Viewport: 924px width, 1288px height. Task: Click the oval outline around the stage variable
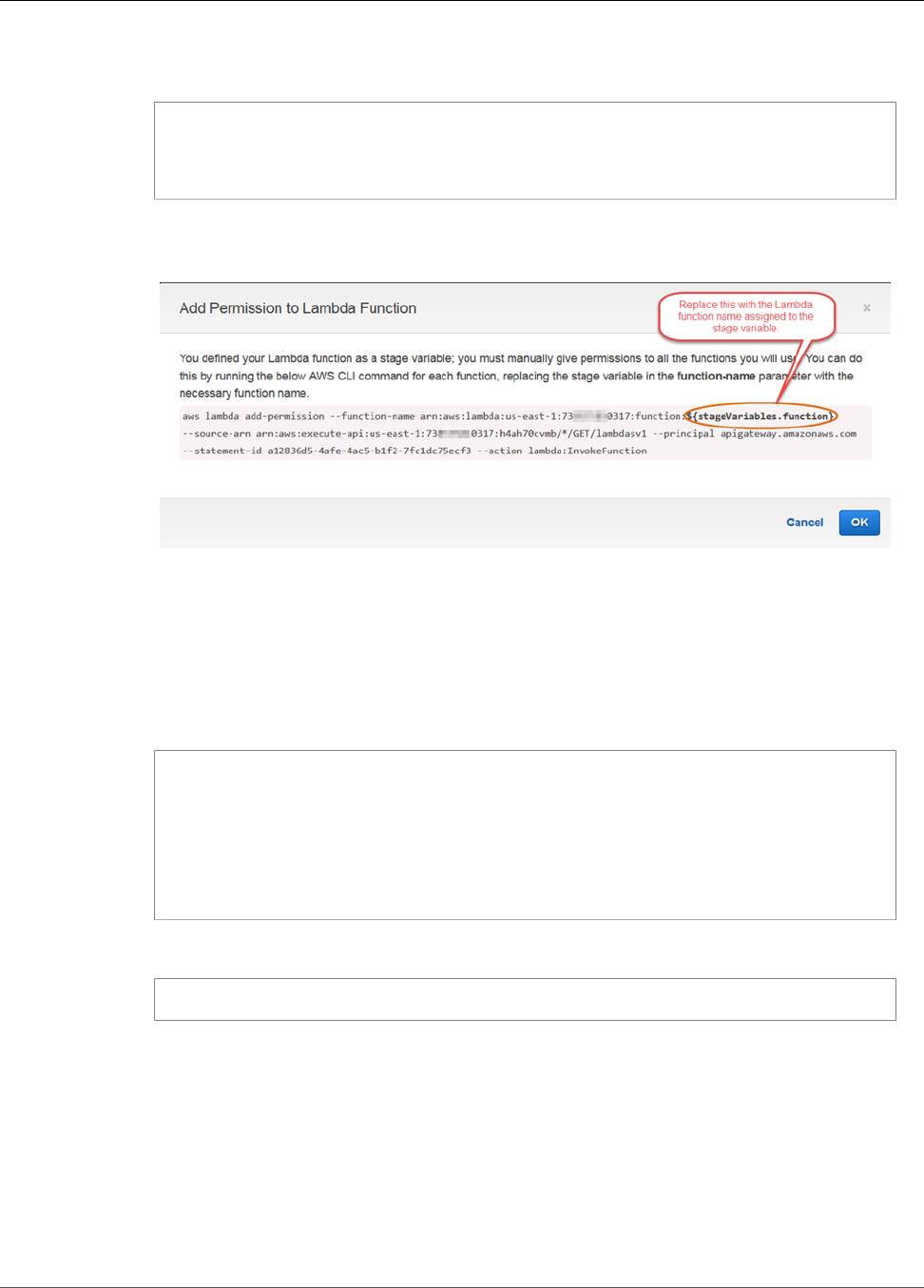pos(762,416)
